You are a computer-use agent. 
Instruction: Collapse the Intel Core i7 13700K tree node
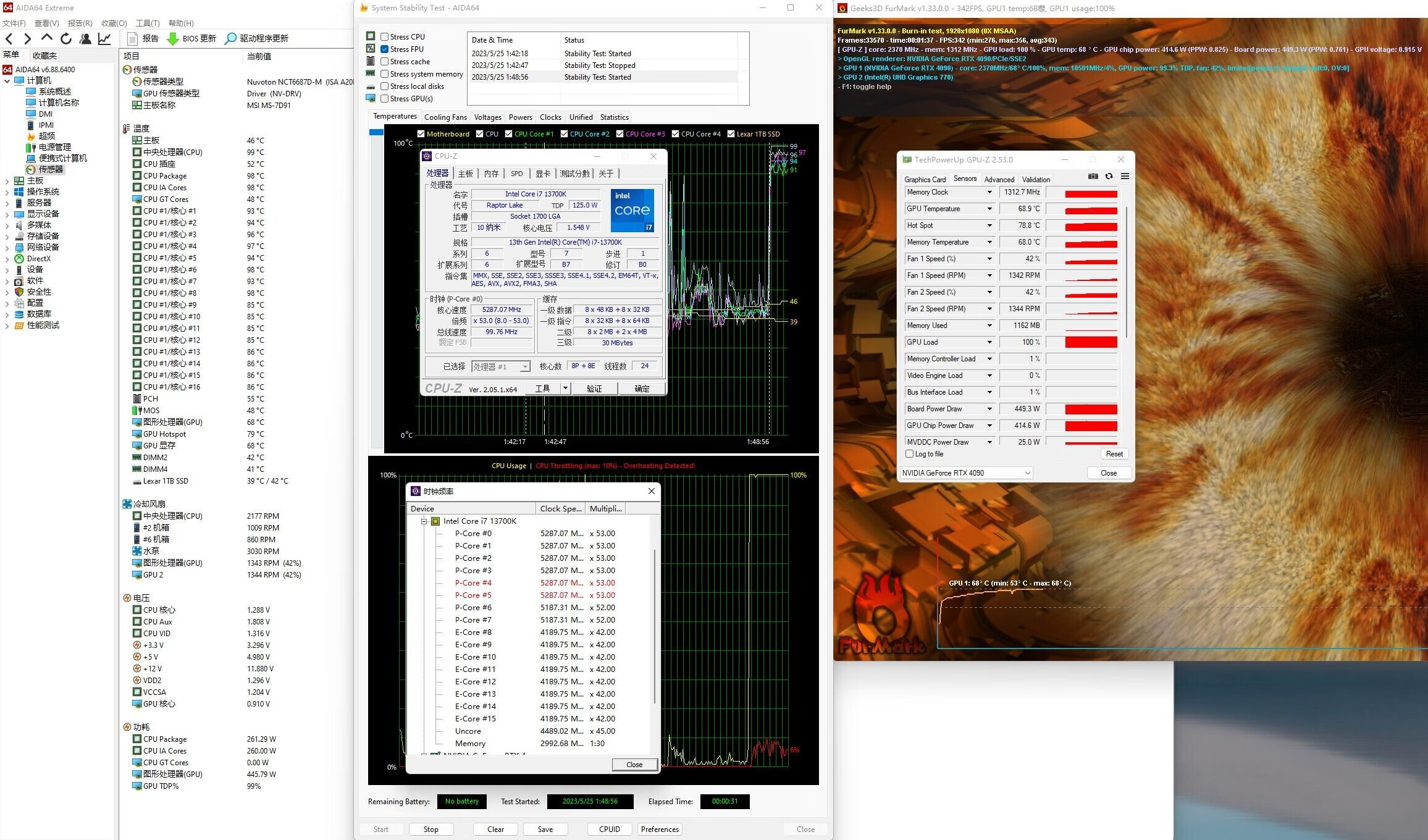[x=424, y=521]
